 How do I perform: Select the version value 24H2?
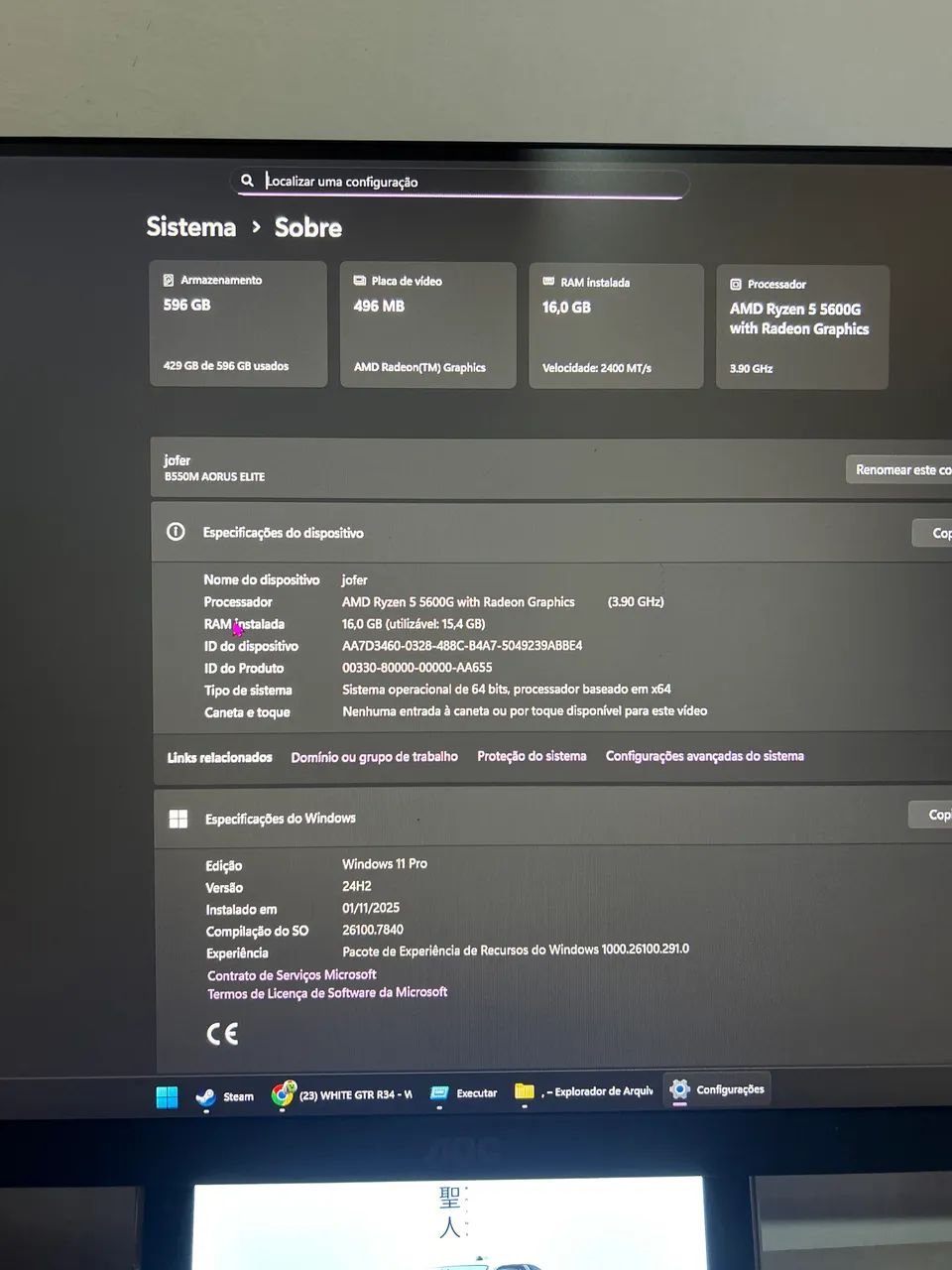[357, 886]
